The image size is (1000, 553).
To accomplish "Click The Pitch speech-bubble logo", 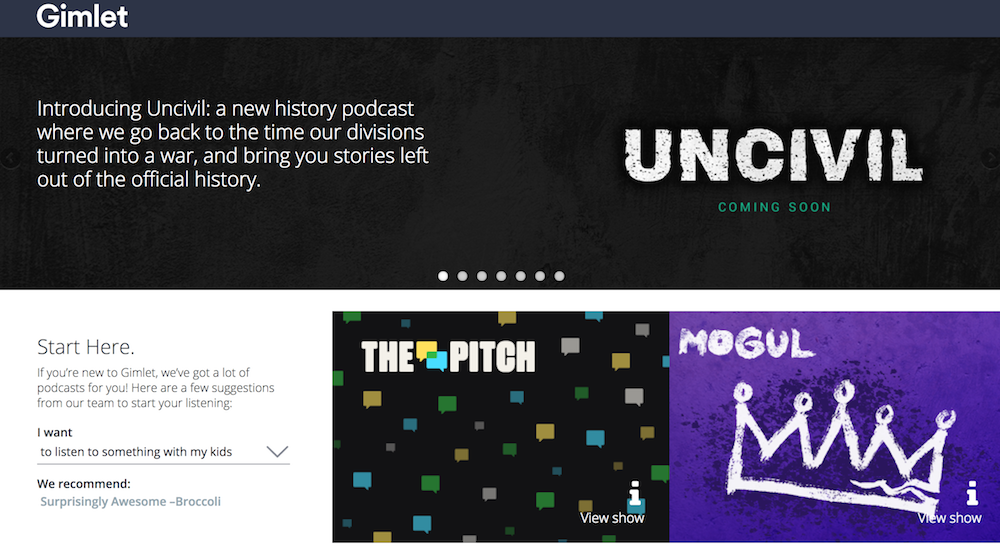I will [x=448, y=357].
